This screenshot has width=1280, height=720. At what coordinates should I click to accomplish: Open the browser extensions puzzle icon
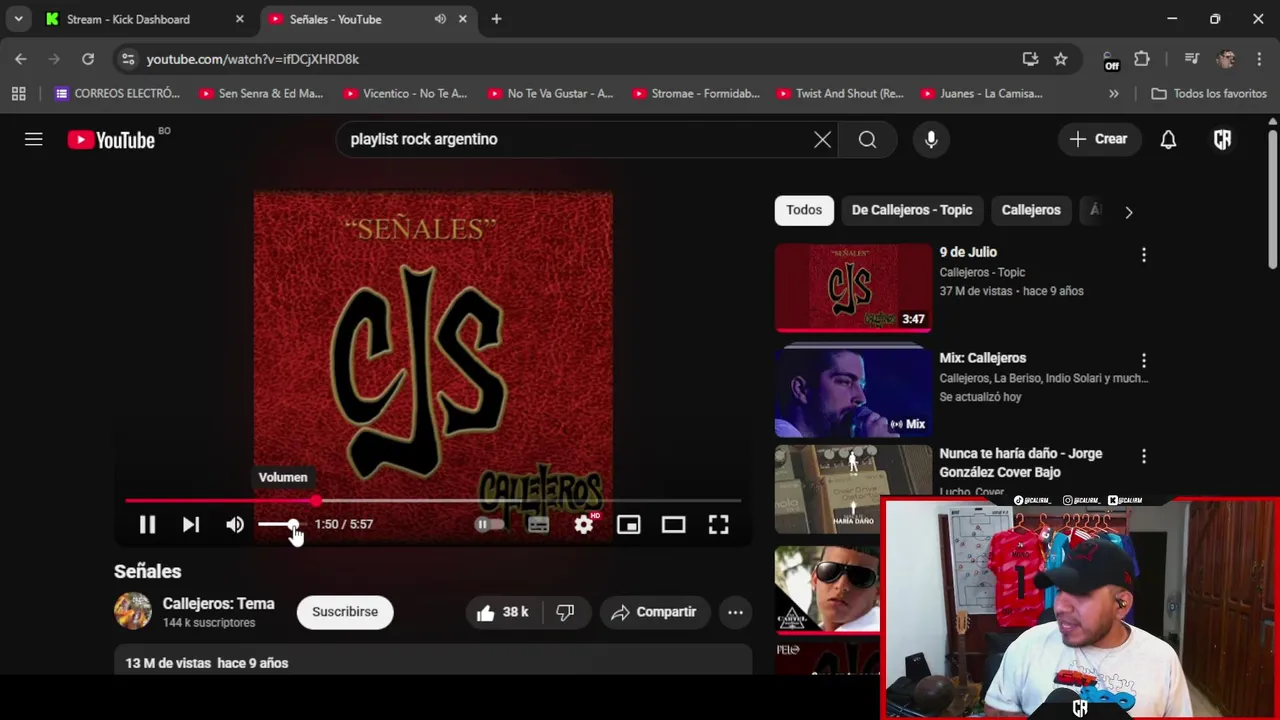pos(1142,59)
